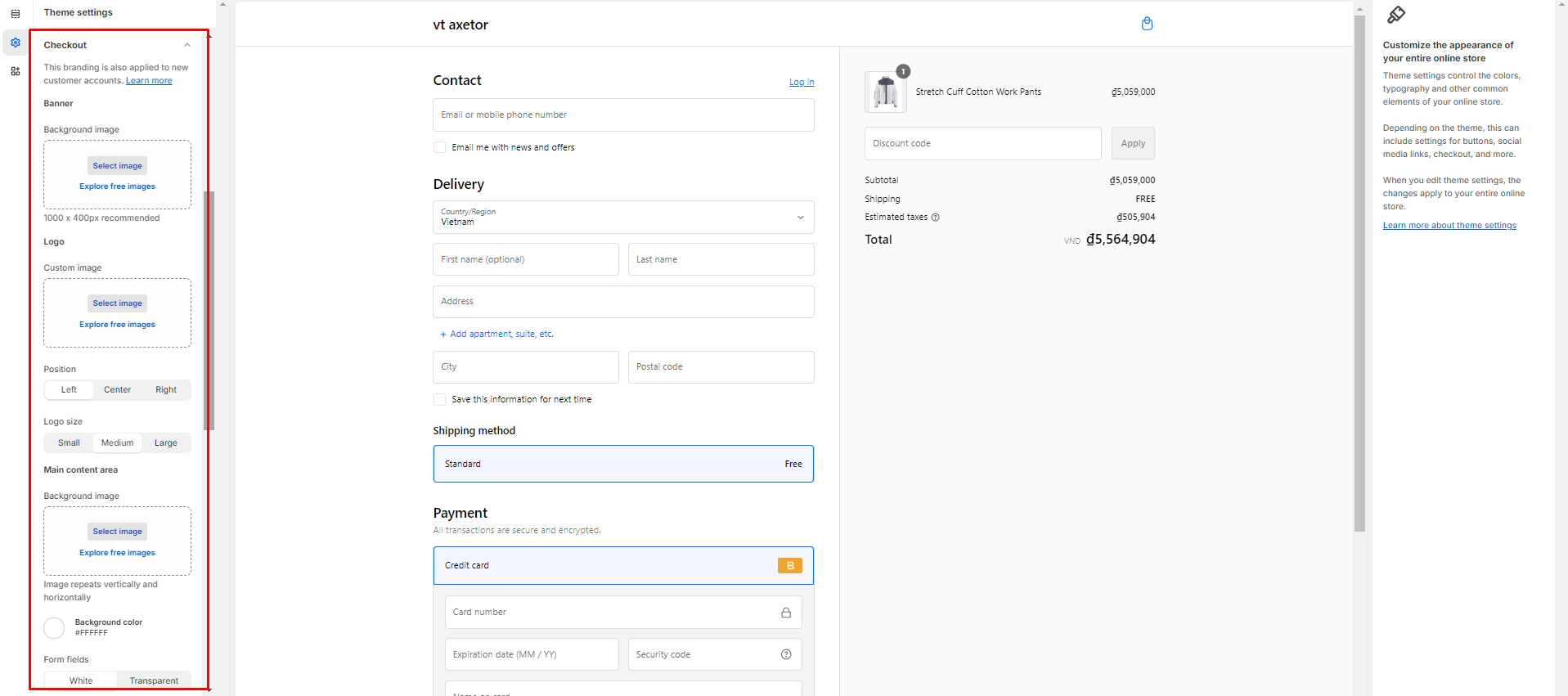Open the Country/Region dropdown
Viewport: 1568px width, 696px height.
623,218
